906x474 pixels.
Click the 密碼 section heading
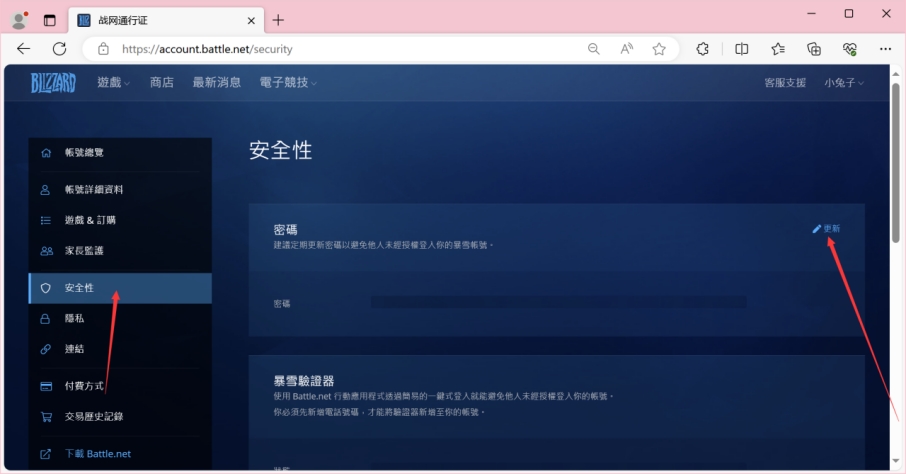(285, 229)
